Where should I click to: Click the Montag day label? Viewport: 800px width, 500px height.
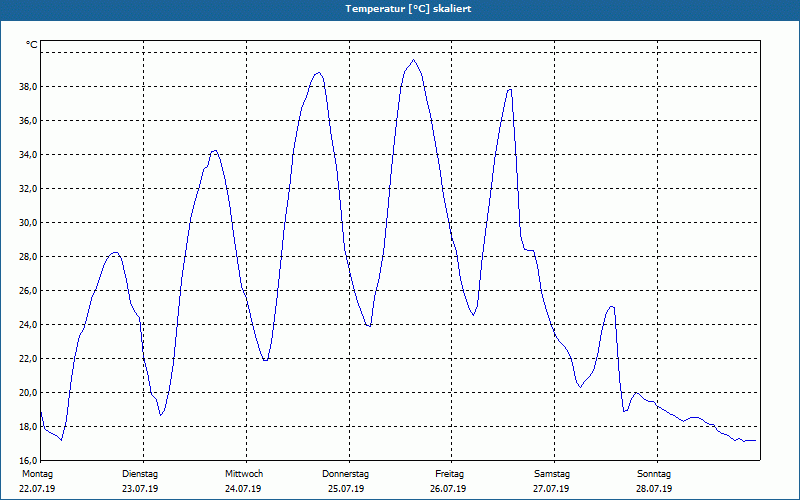coord(37,474)
